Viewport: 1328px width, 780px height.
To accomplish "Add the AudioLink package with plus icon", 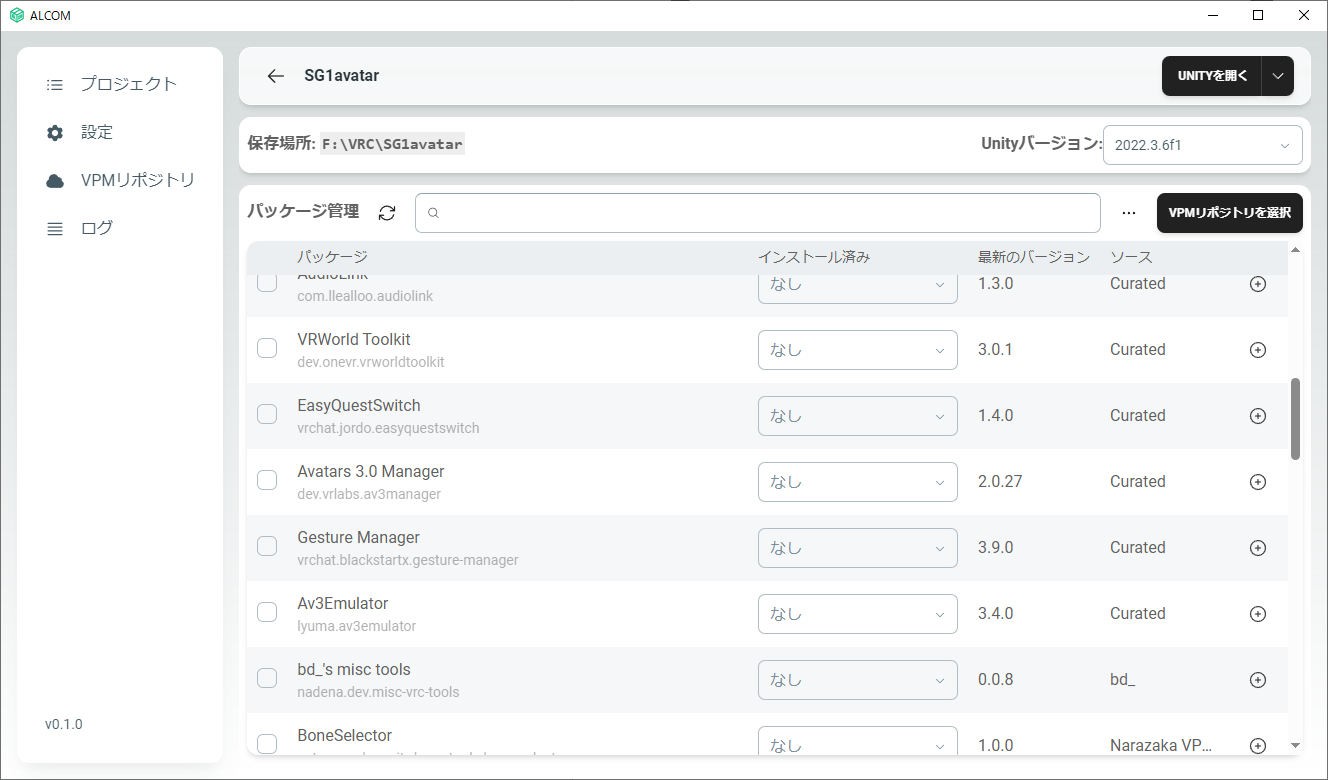I will (1258, 284).
